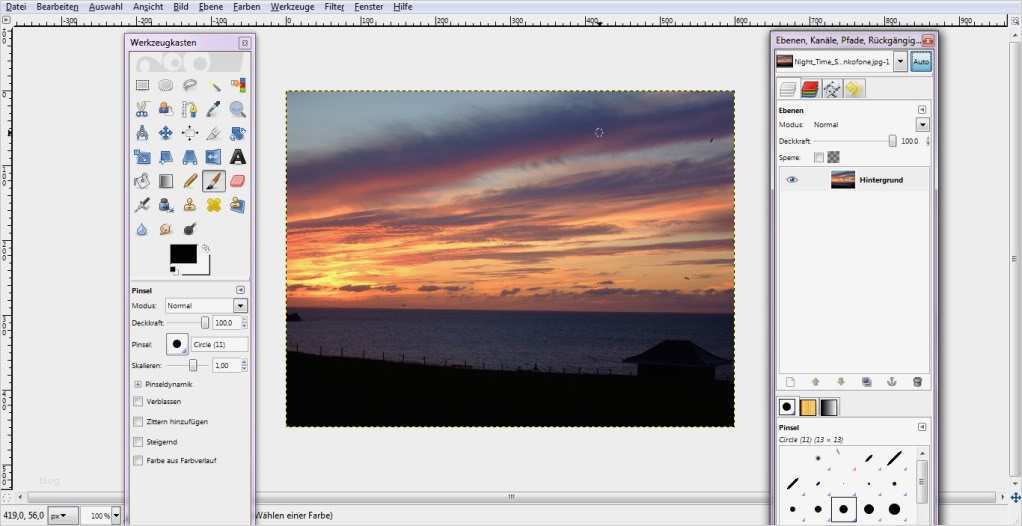Toggle the Sperre alpha channel lock

tap(833, 157)
